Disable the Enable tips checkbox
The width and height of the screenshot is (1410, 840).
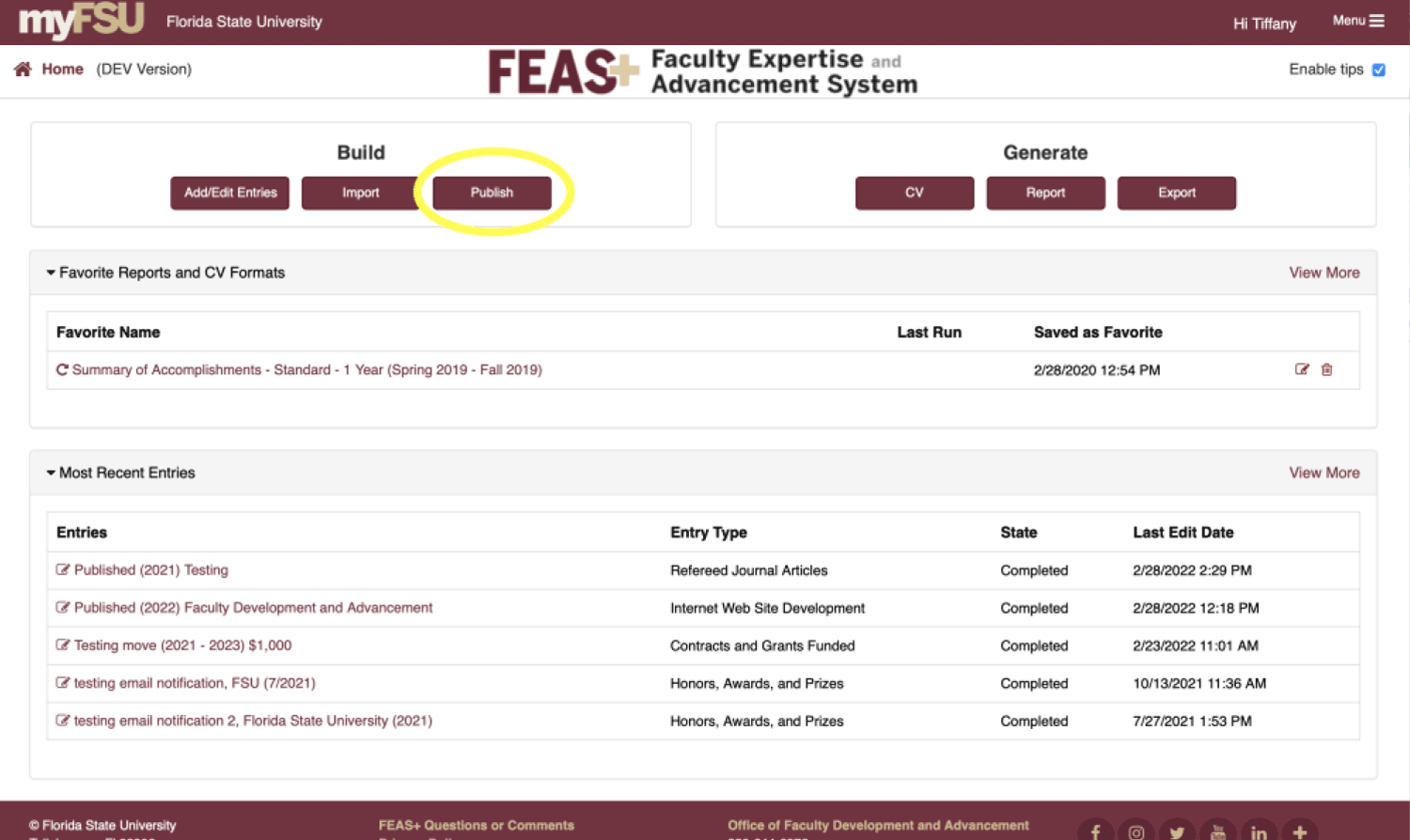(x=1379, y=70)
